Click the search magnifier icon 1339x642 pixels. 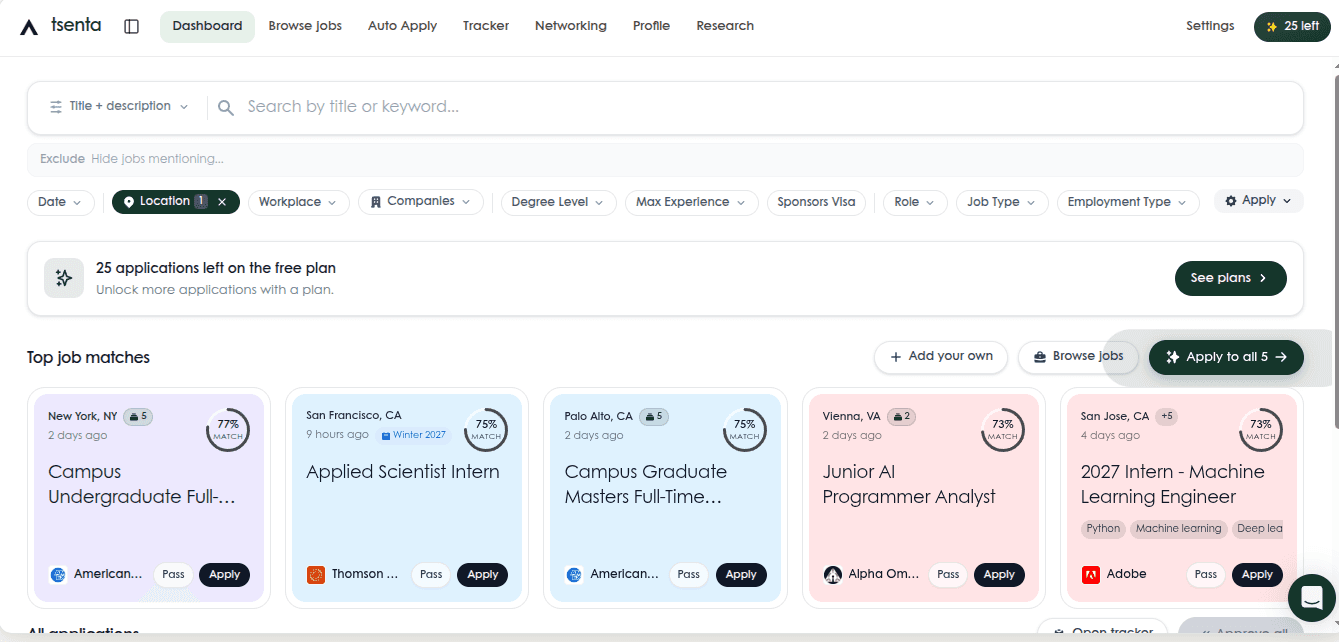226,107
